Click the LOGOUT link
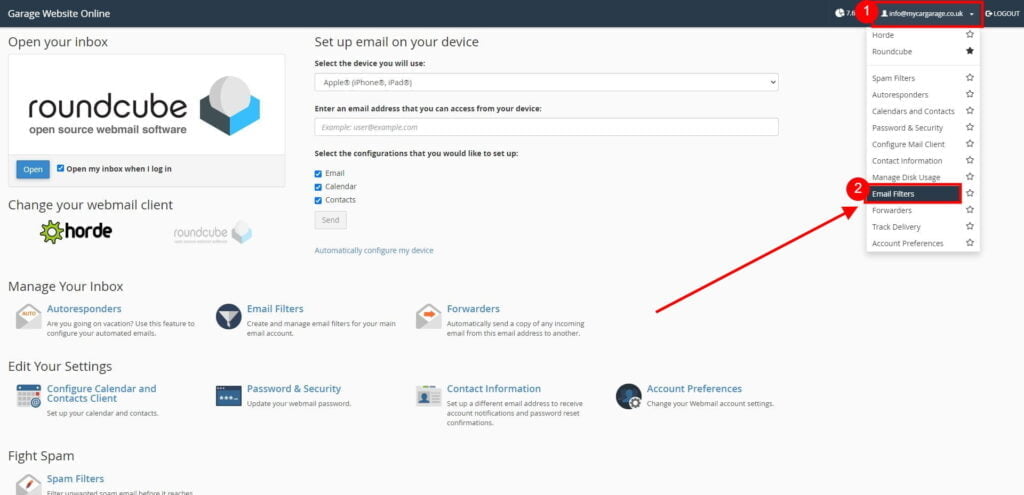 pos(1002,14)
